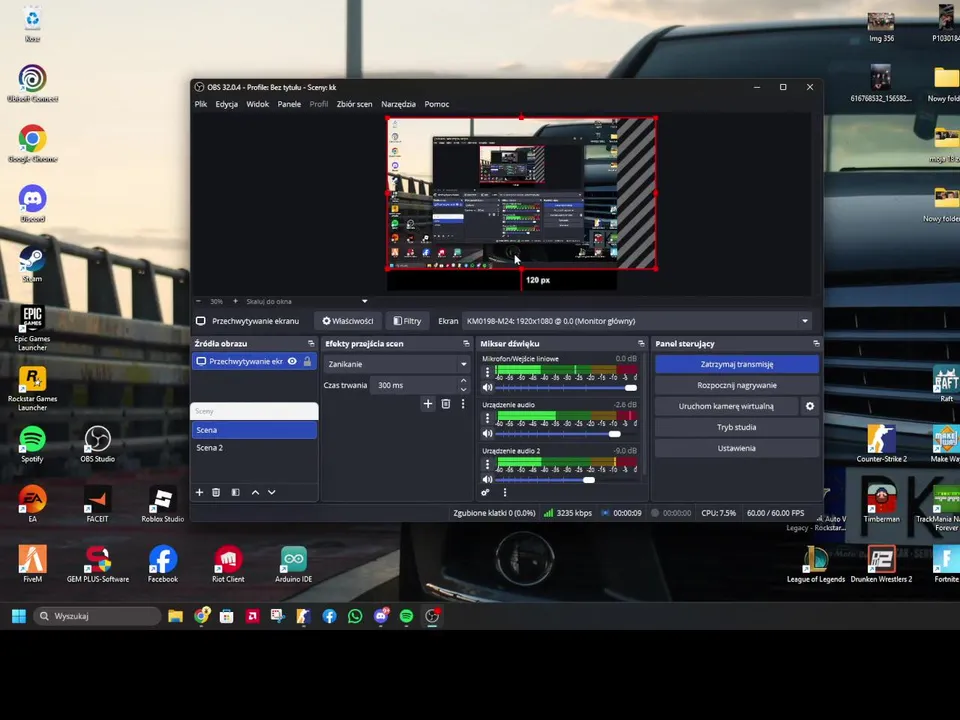Open source Filtry button
Viewport: 960px width, 720px height.
pyautogui.click(x=407, y=321)
